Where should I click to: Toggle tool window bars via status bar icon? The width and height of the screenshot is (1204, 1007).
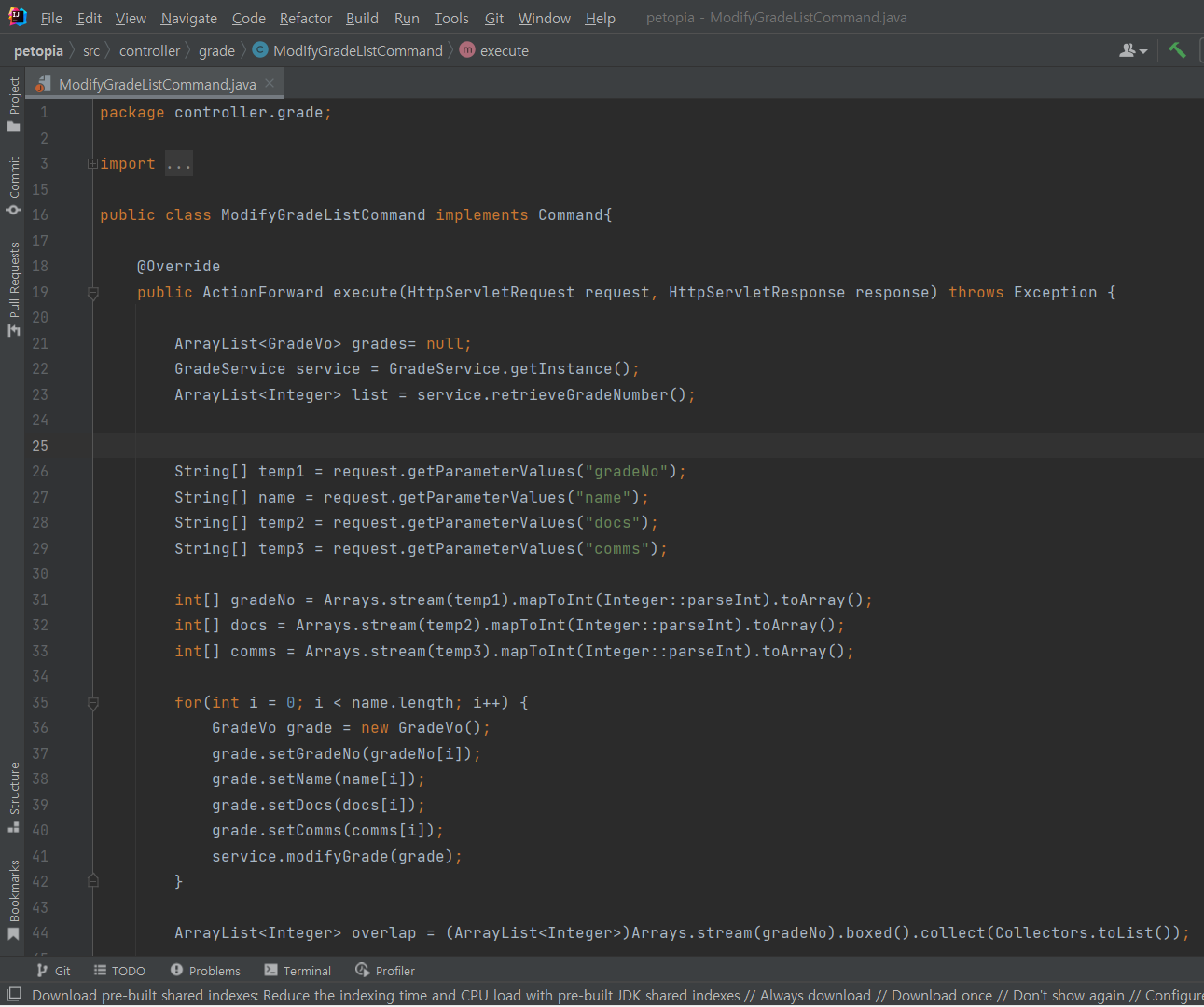[14, 995]
